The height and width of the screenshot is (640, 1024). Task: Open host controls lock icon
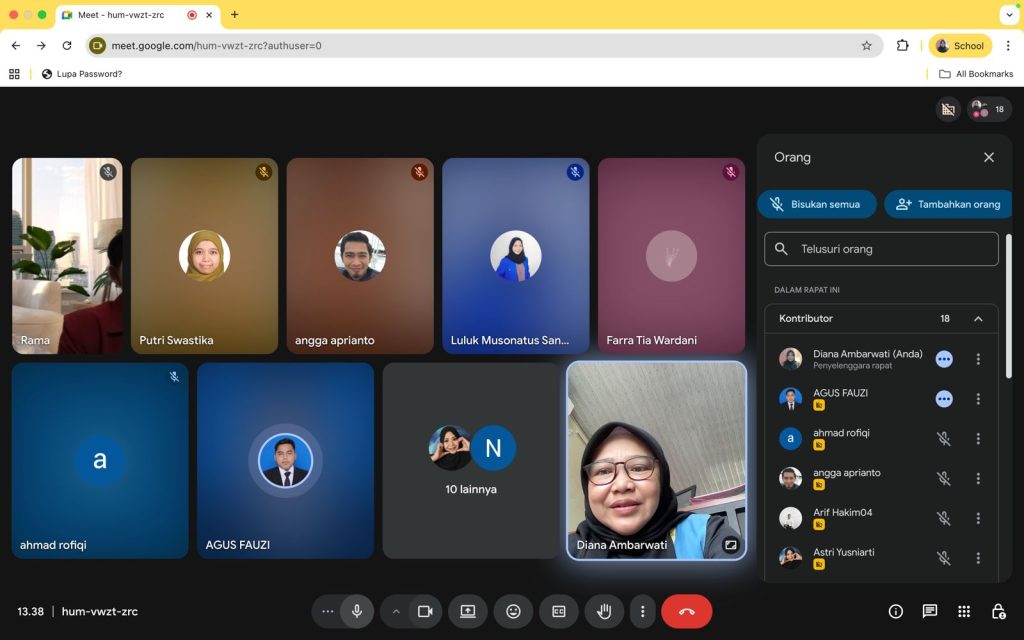(997, 611)
